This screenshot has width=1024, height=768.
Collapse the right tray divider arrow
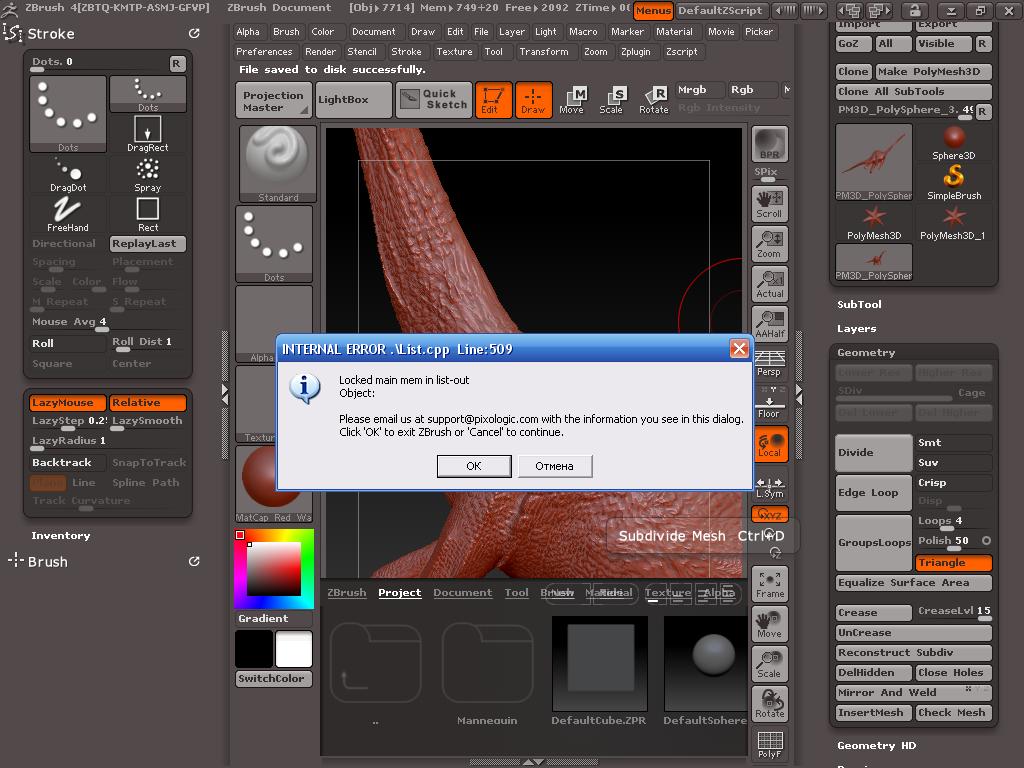(x=799, y=394)
